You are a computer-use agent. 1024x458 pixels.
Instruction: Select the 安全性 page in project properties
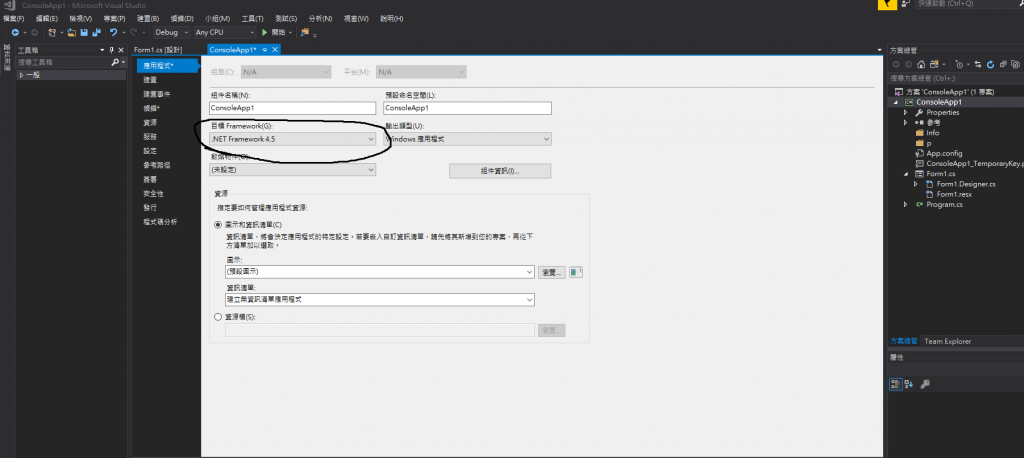click(x=153, y=193)
